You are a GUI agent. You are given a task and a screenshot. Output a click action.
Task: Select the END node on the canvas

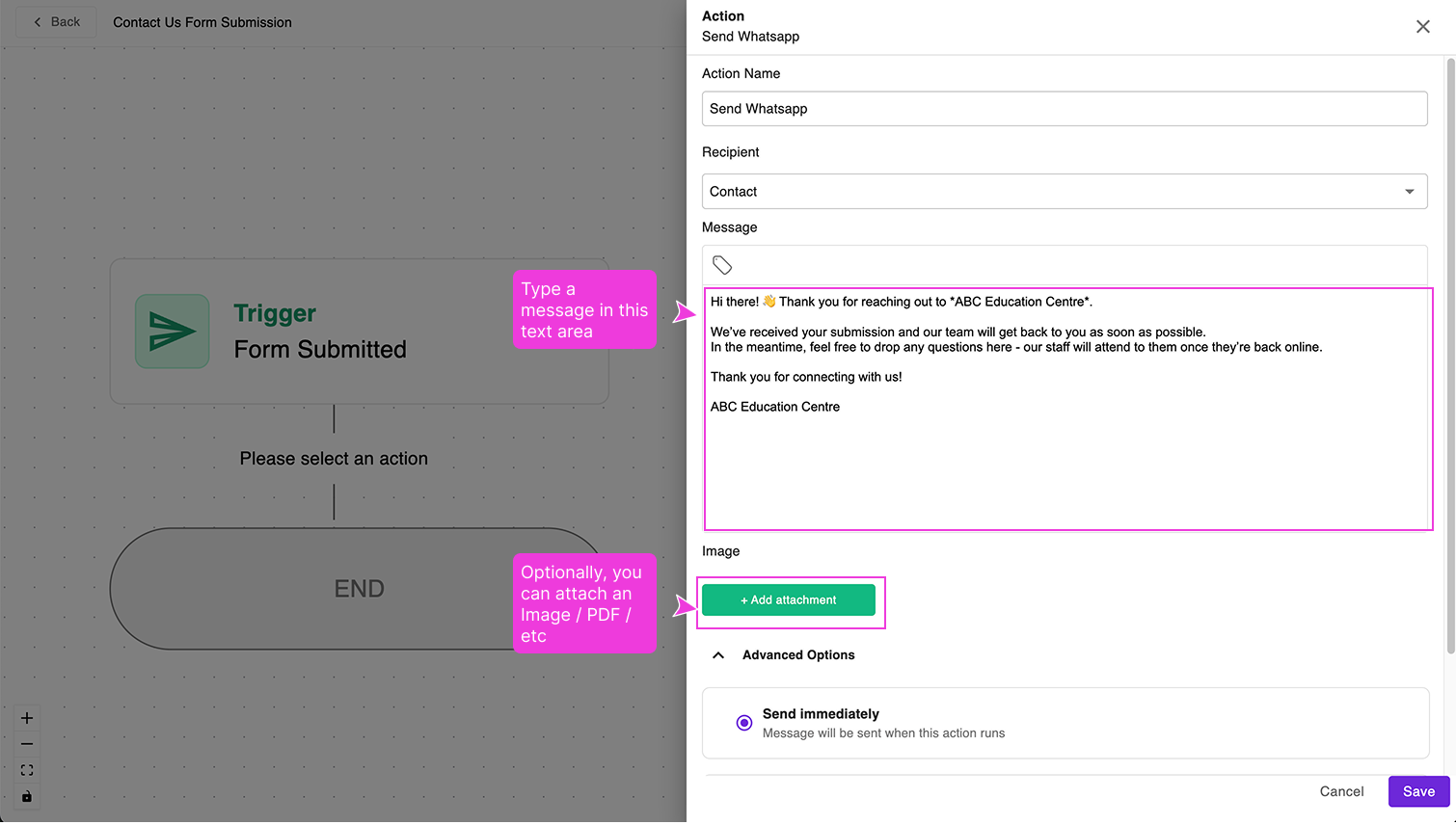[x=359, y=588]
